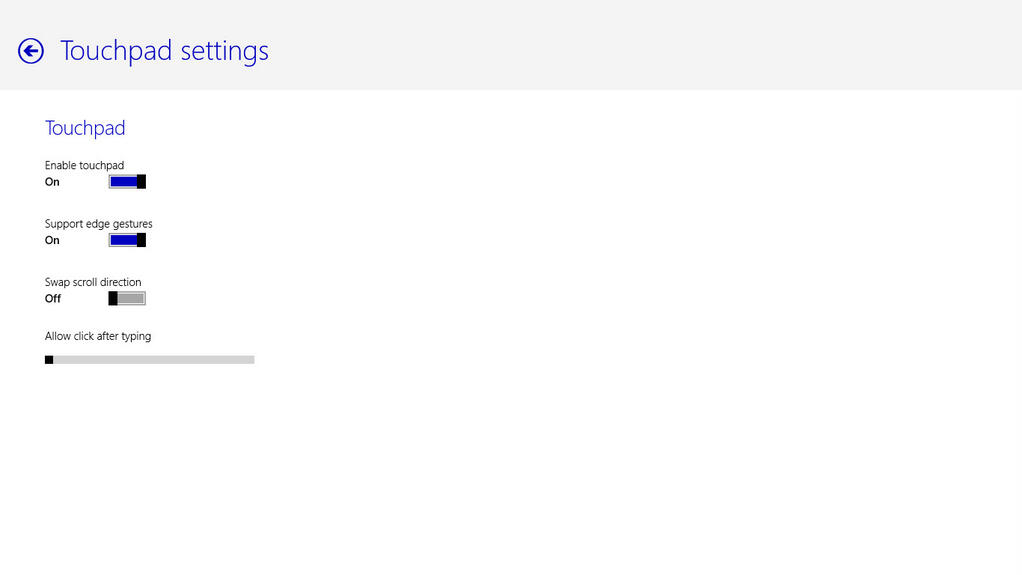Disable the Support edge gestures switch

click(127, 240)
